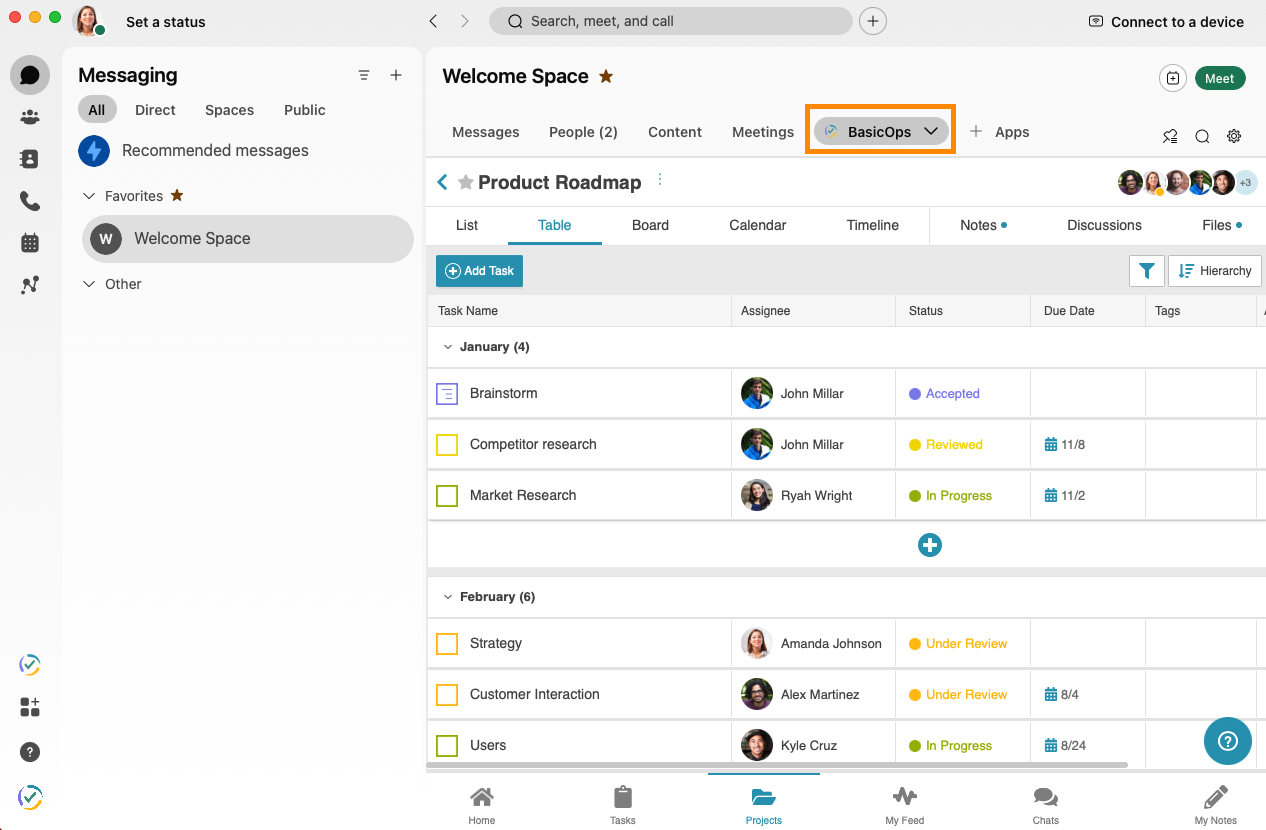Screen dimensions: 1266x830
Task: Click Connect to a device
Action: pyautogui.click(x=1166, y=22)
